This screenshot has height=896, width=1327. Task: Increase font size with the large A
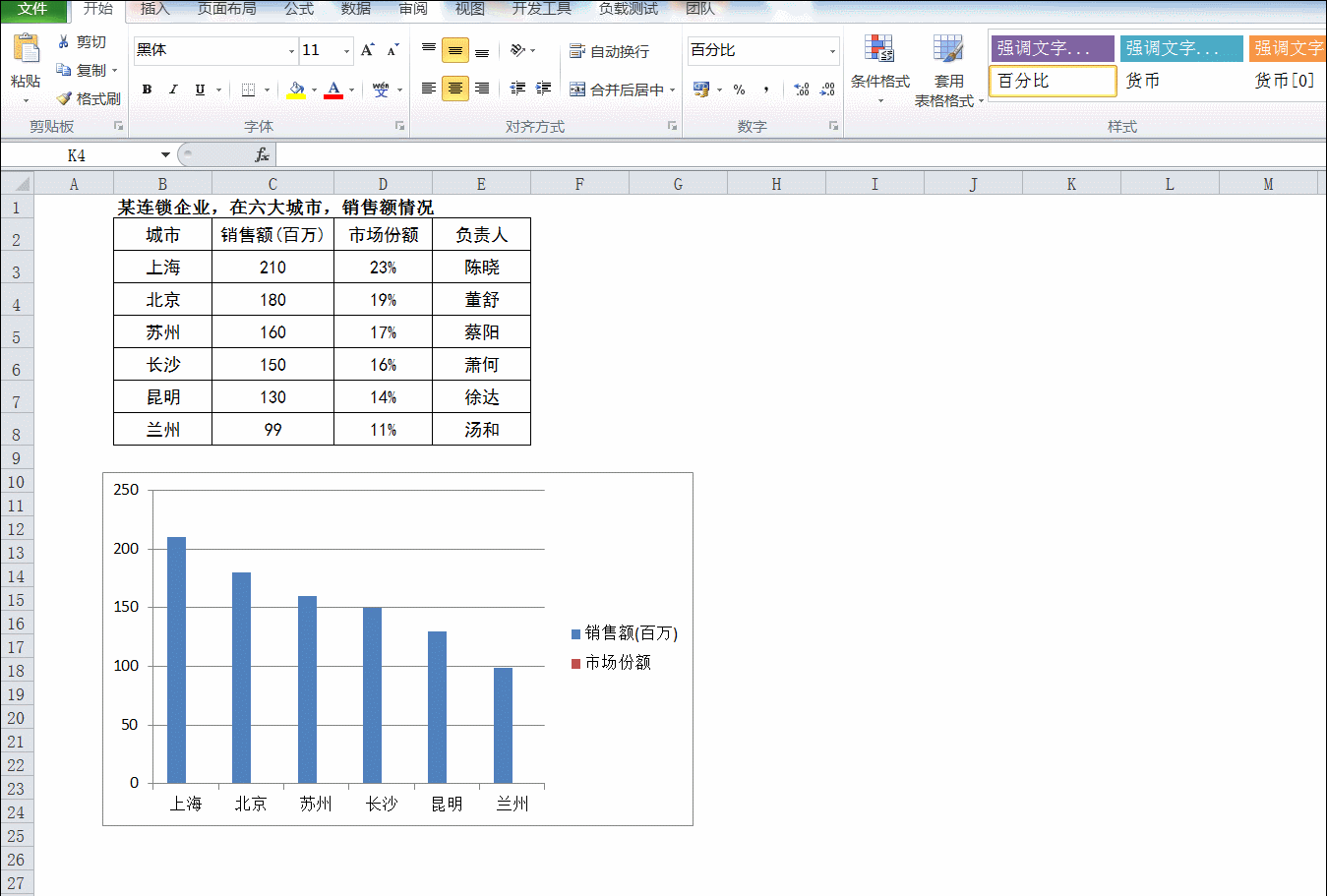point(367,50)
